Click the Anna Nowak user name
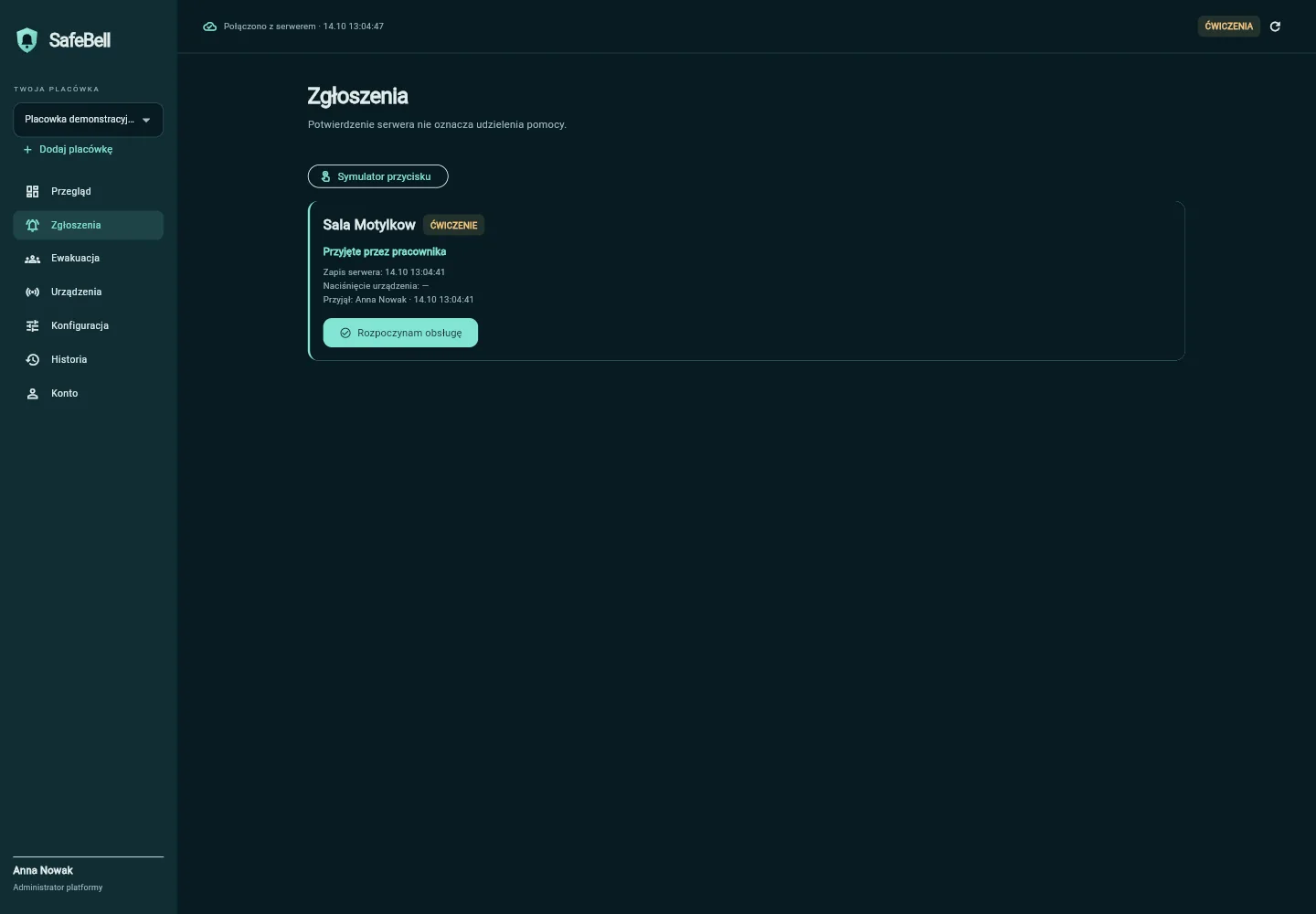The image size is (1316, 914). 43,871
